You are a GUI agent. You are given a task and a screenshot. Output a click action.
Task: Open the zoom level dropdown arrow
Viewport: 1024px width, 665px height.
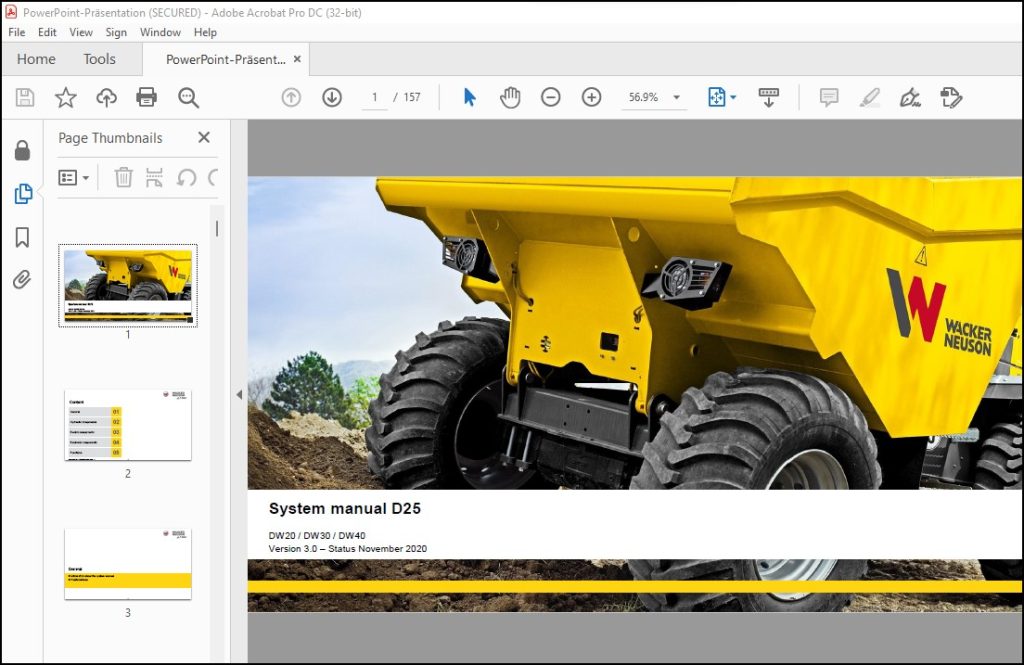[x=677, y=97]
